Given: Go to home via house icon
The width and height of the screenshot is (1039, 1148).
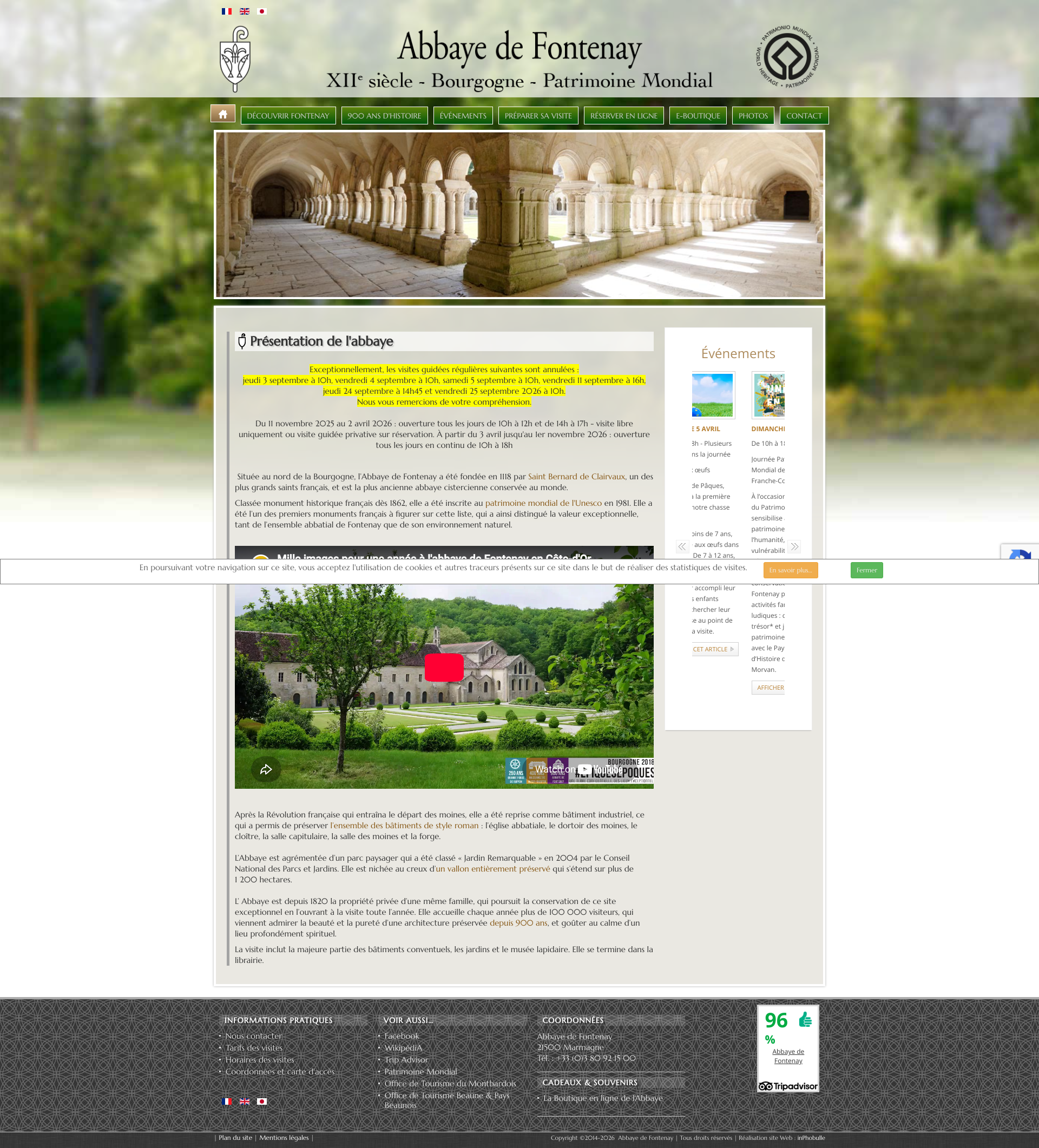Looking at the screenshot, I should pos(223,114).
